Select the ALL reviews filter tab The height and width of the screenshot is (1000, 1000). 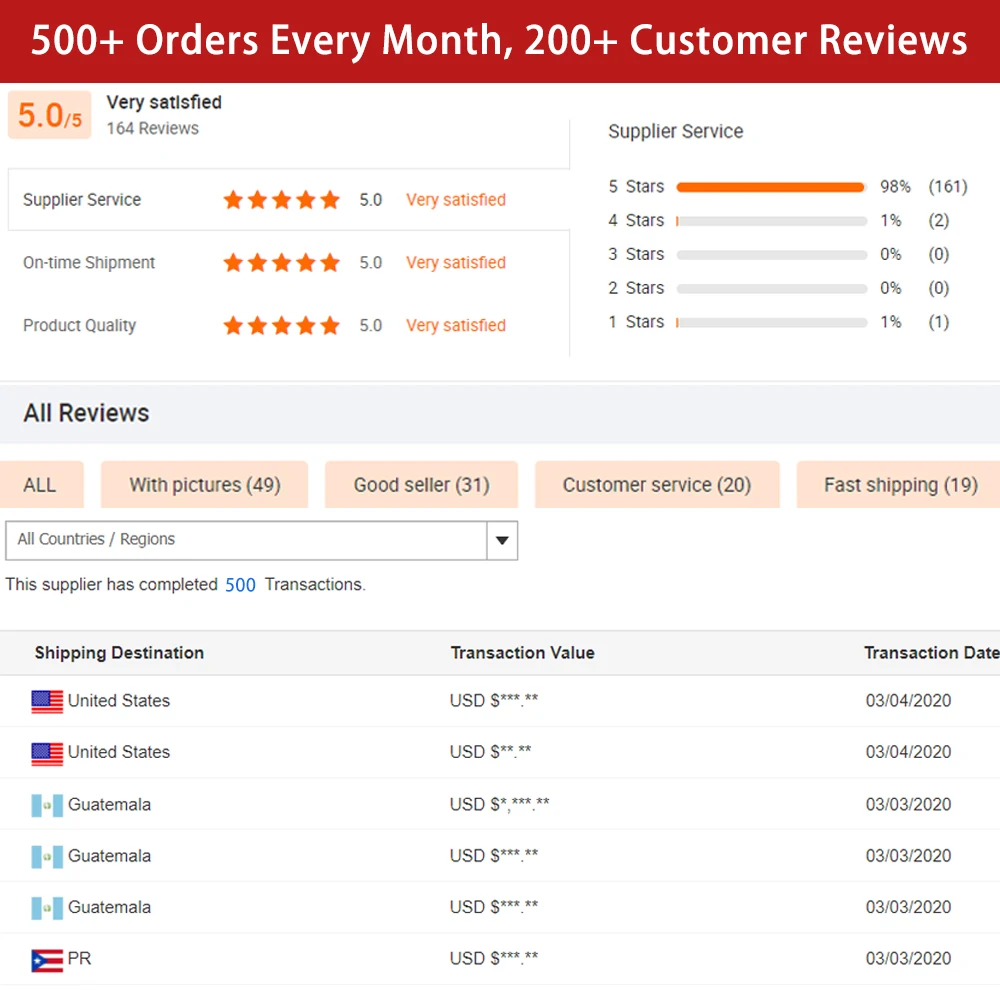tap(40, 485)
